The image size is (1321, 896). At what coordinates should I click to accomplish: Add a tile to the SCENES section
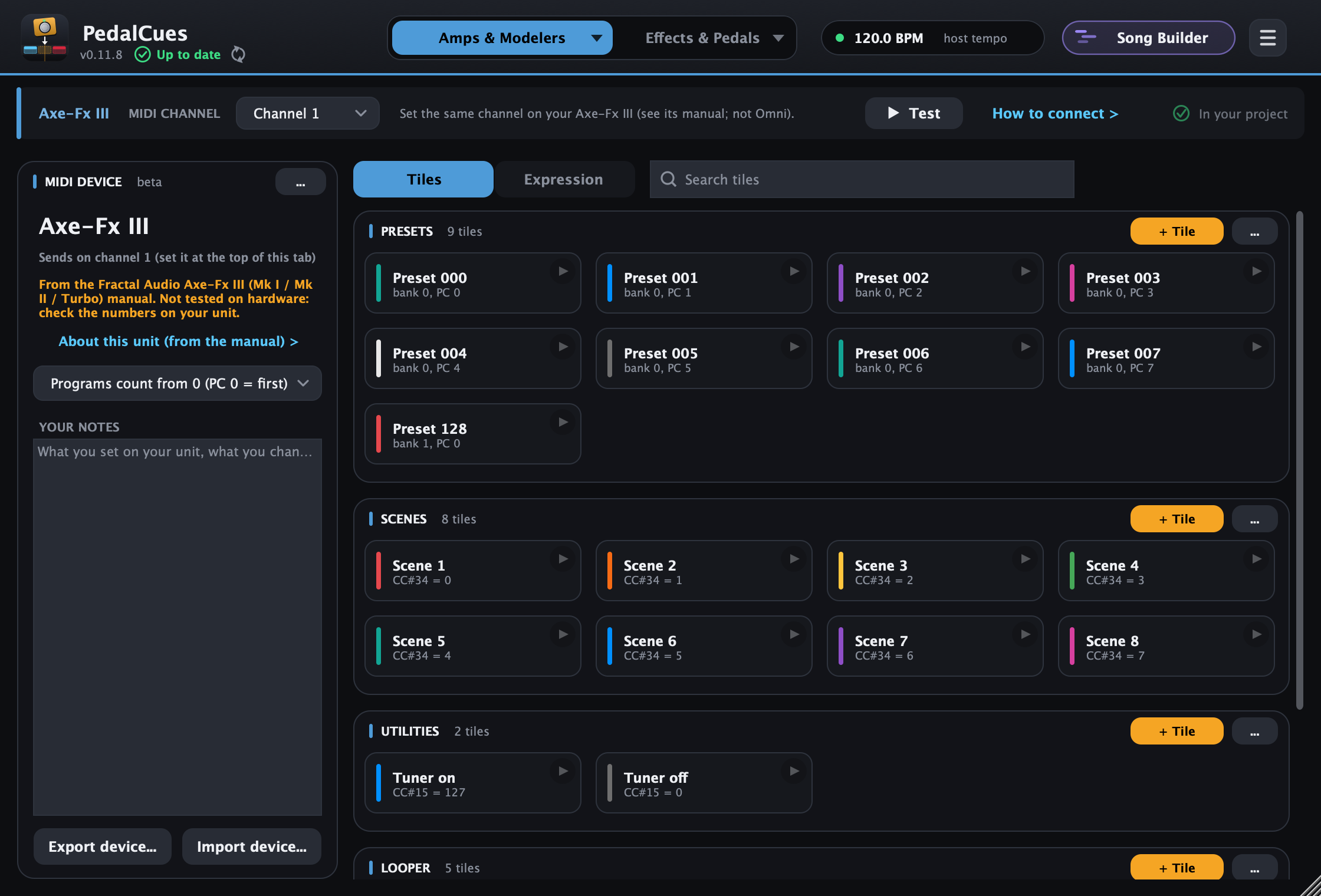tap(1177, 519)
